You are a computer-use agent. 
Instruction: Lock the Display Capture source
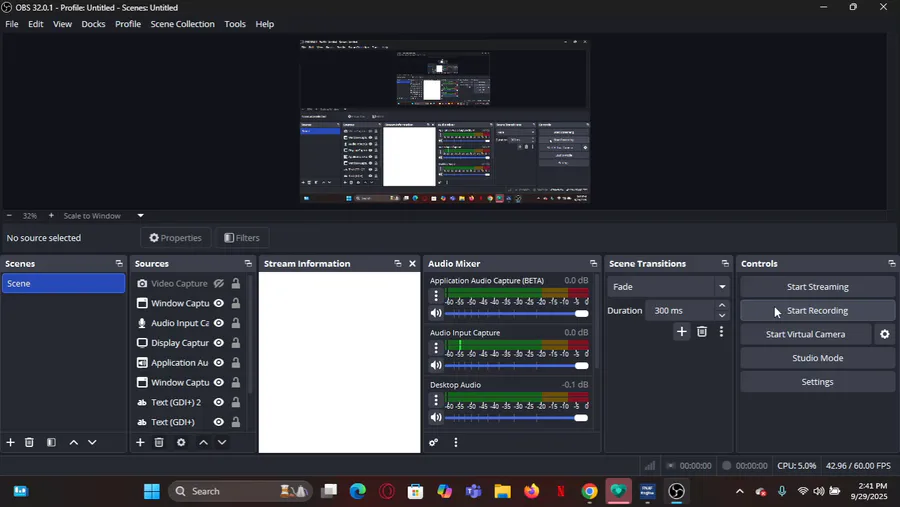coord(236,343)
